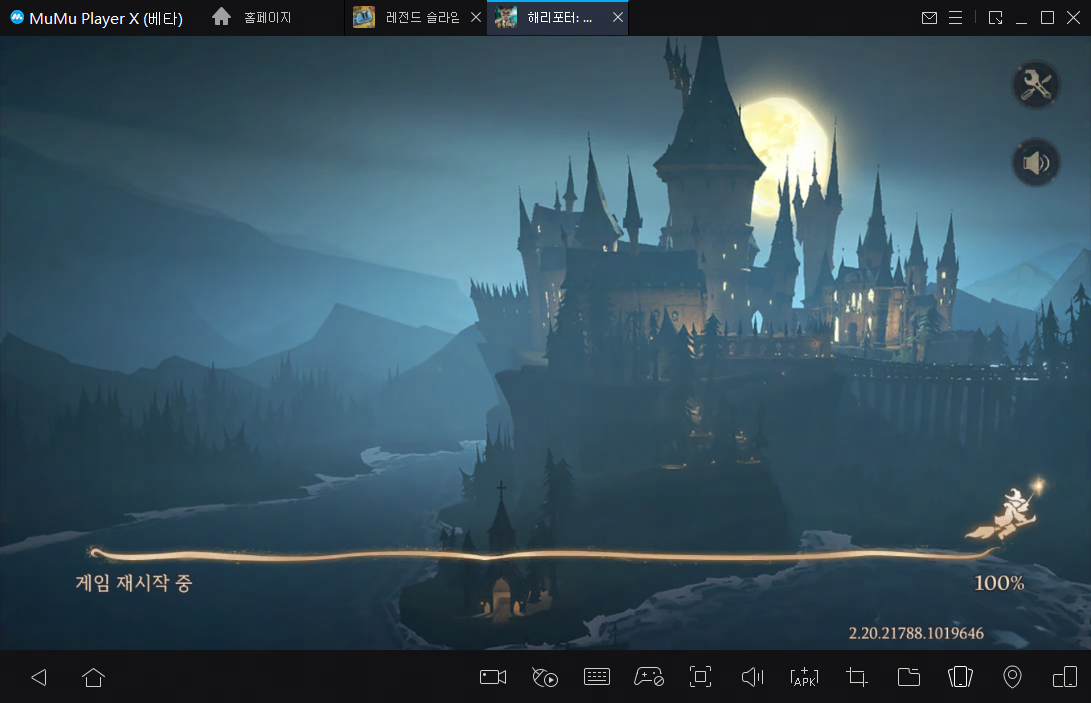Adjust emulator volume via the speaker icon
Screen dimensions: 1091x703
[752, 677]
